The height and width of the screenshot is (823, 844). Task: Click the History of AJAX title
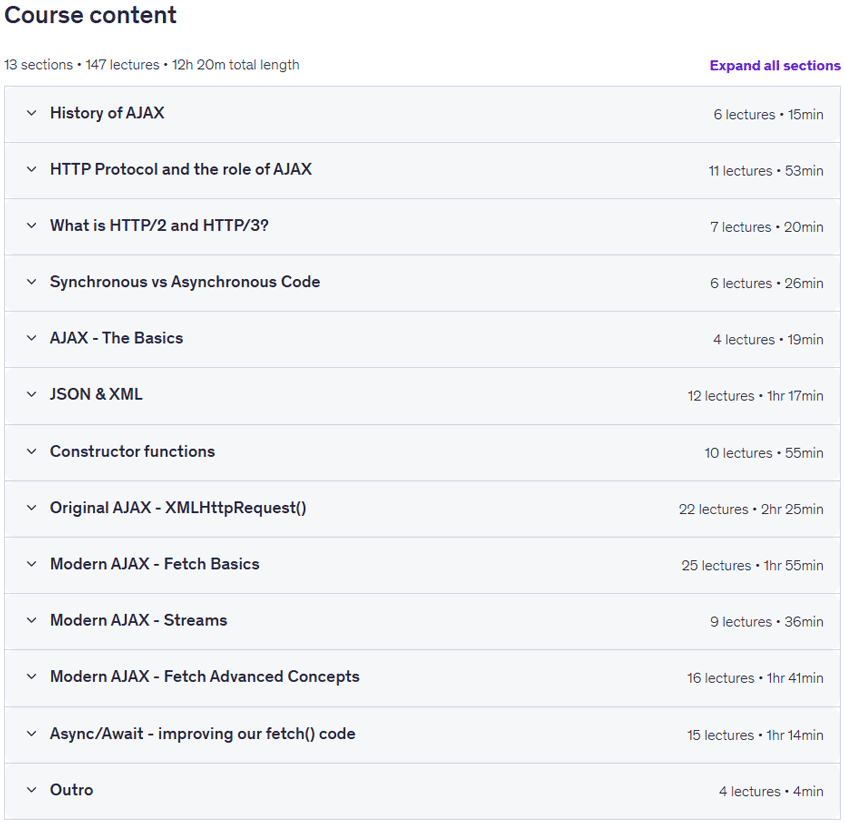107,113
